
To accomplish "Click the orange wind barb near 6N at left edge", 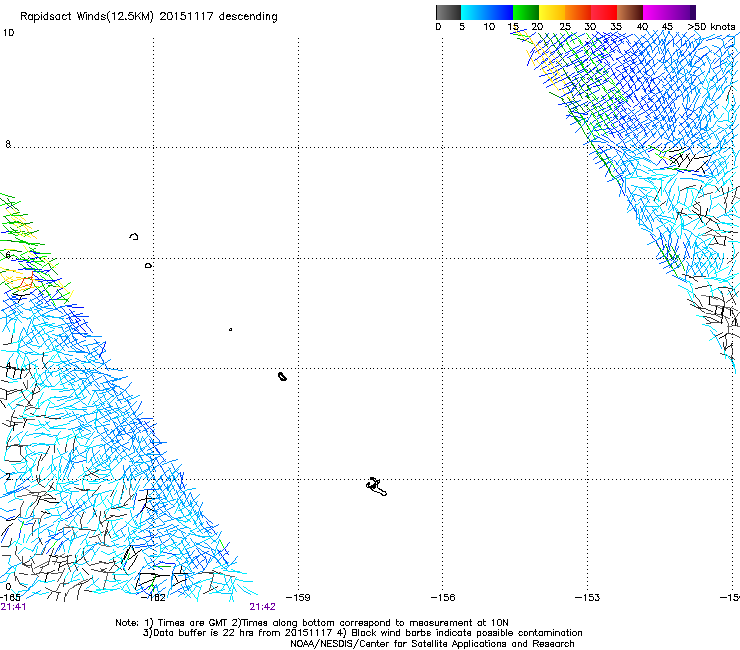I will (27, 281).
